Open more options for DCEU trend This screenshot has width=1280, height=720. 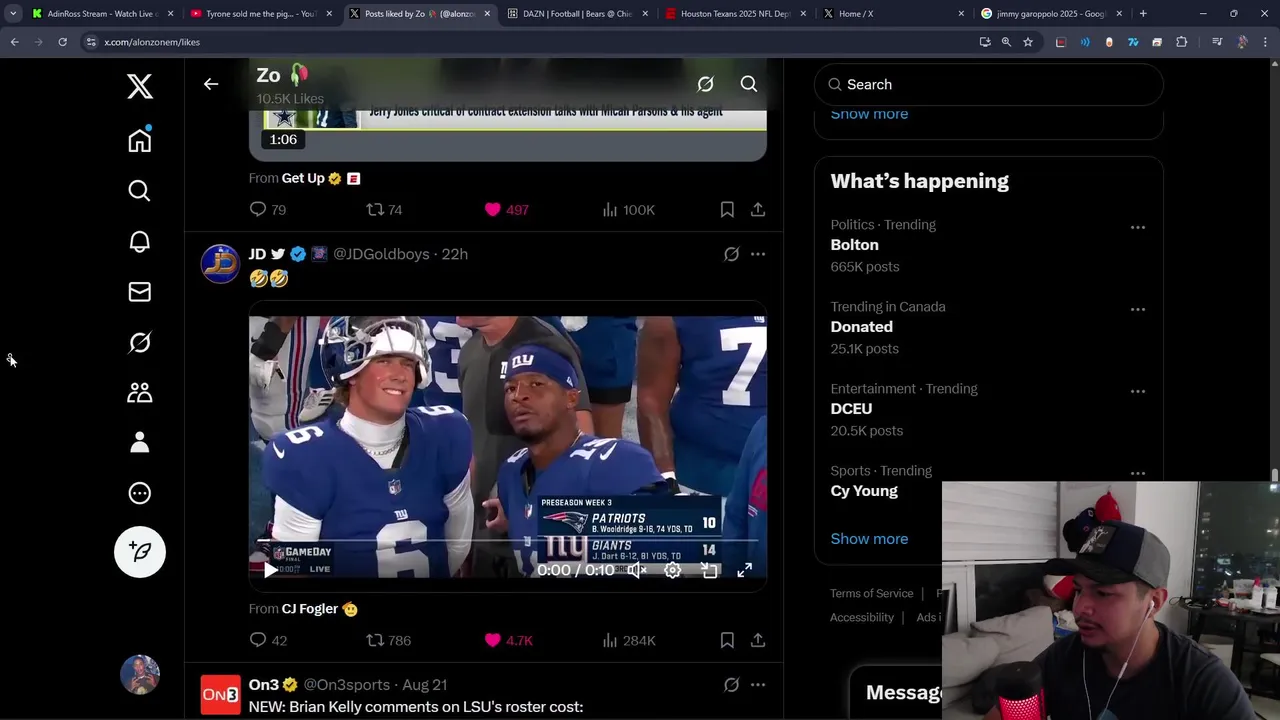point(1138,391)
